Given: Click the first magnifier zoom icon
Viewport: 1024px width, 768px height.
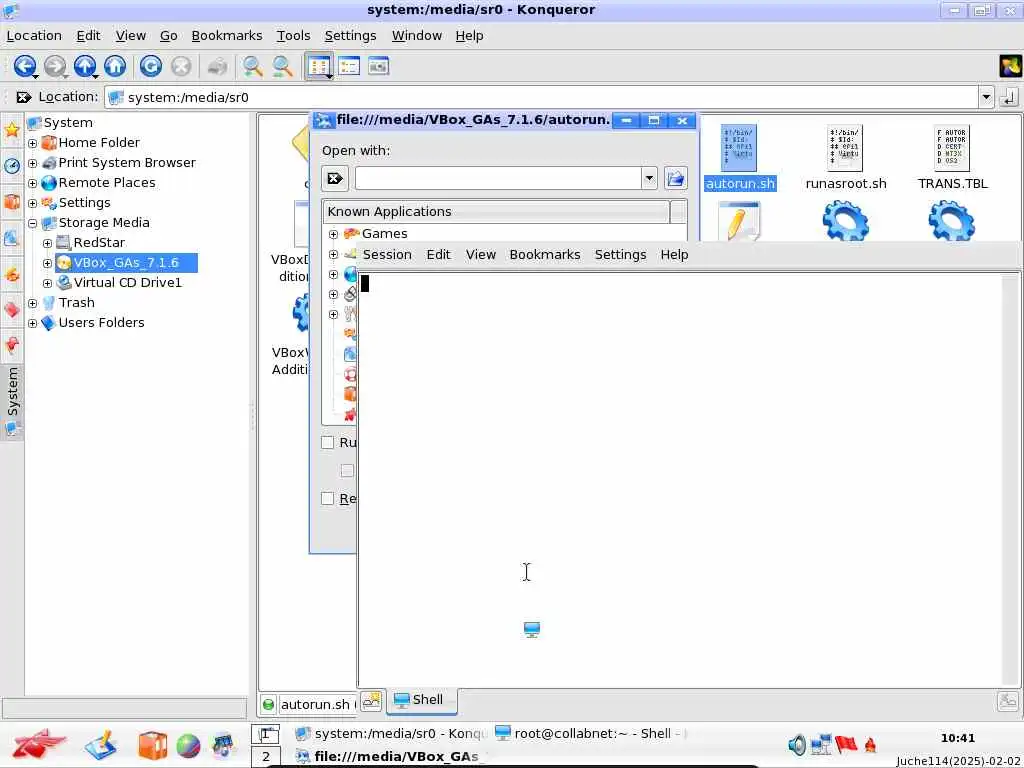Looking at the screenshot, I should pos(252,66).
